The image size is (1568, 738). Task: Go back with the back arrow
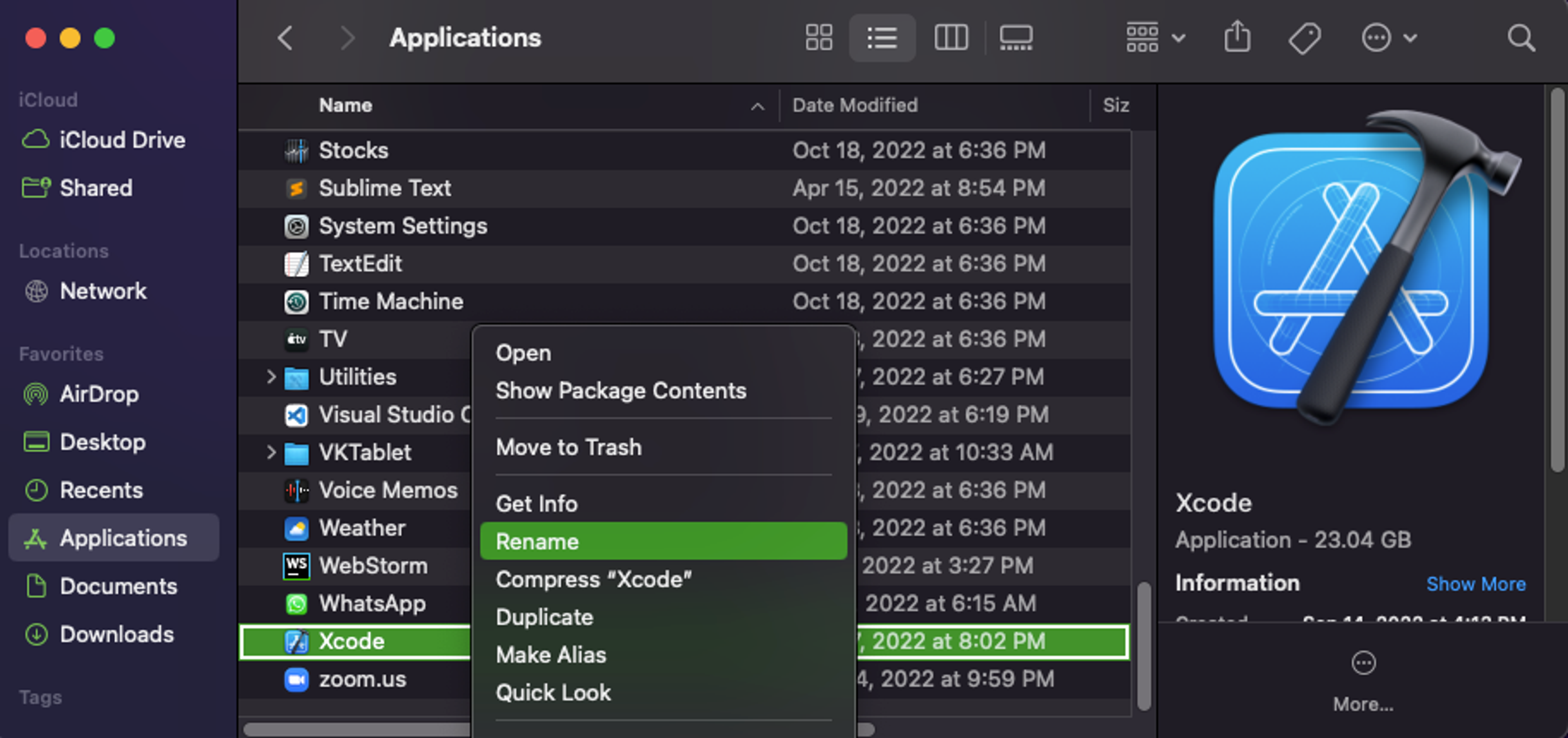click(x=285, y=38)
